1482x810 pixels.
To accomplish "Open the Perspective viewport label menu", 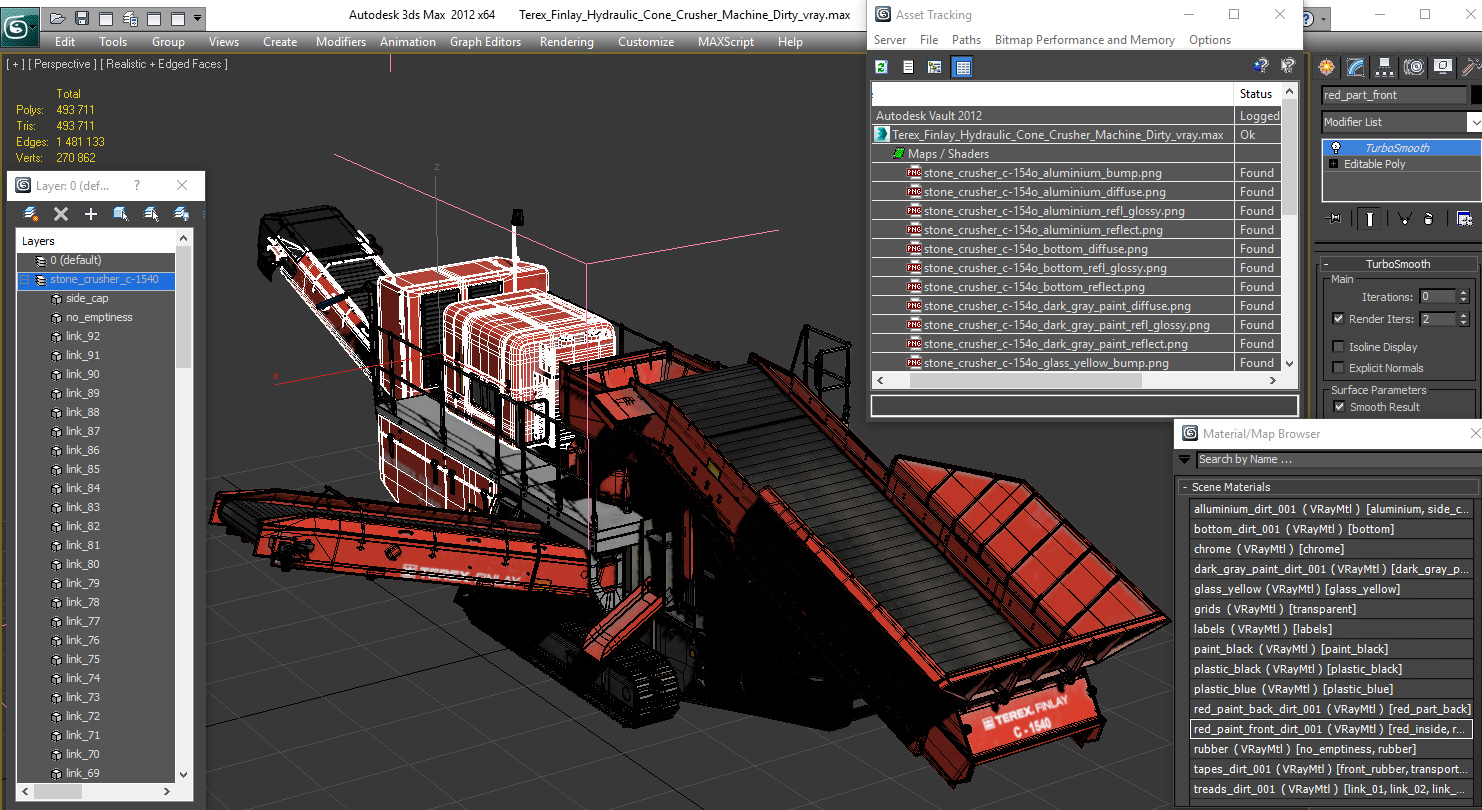I will 62,64.
